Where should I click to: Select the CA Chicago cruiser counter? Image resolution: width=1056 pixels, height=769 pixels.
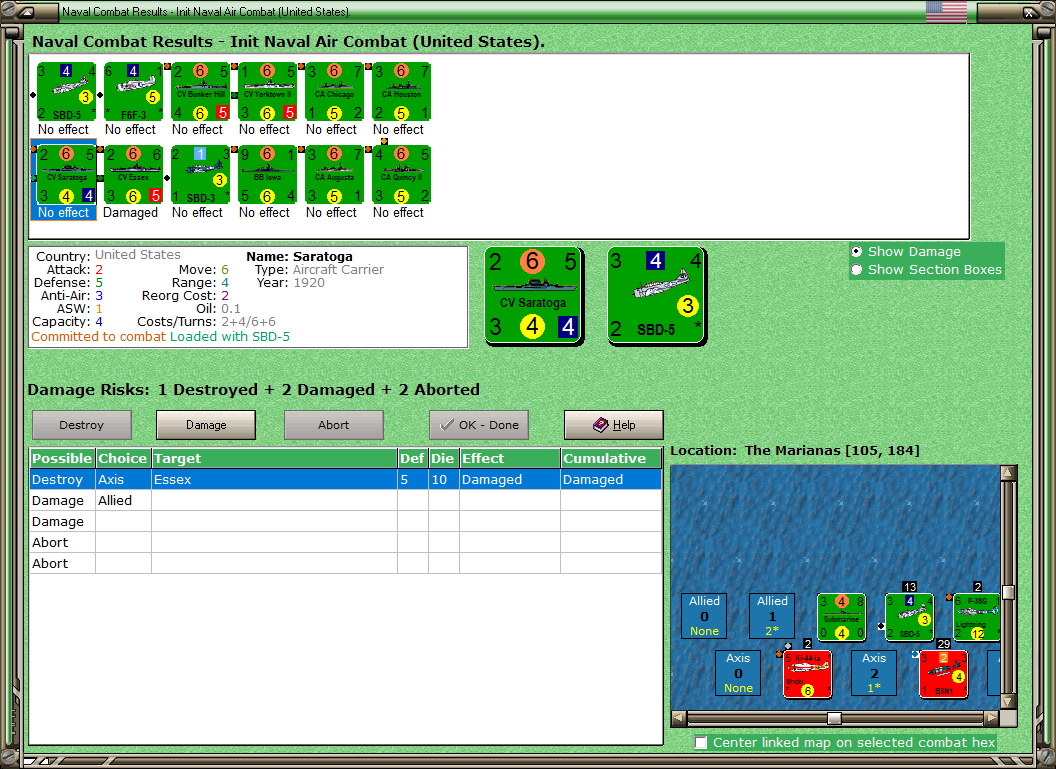point(334,92)
